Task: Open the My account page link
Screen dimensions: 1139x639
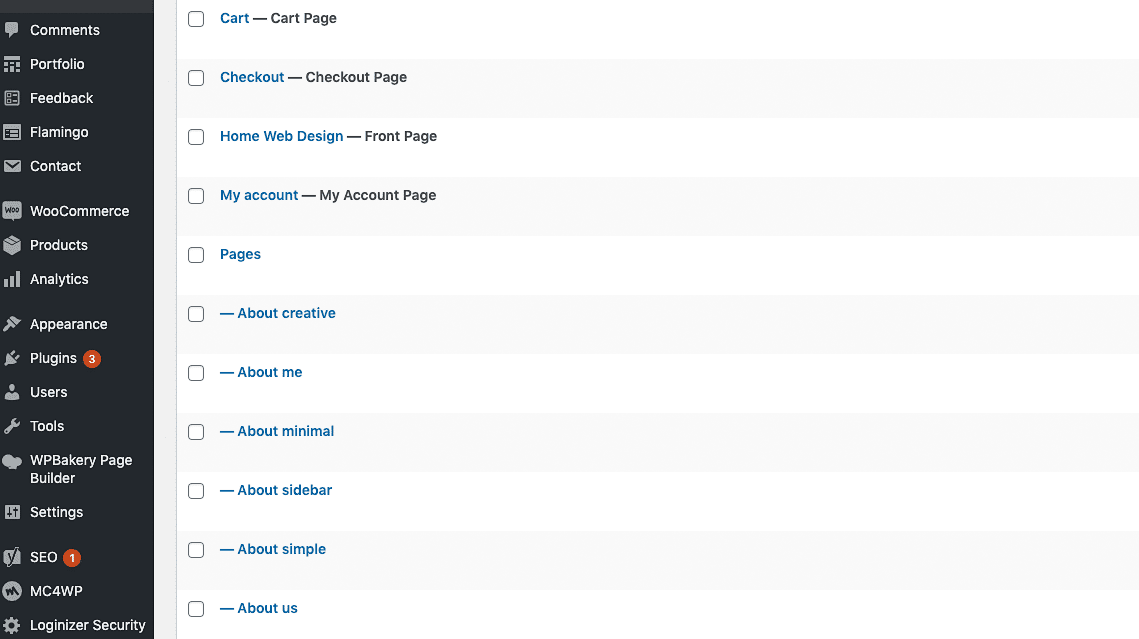Action: 259,195
